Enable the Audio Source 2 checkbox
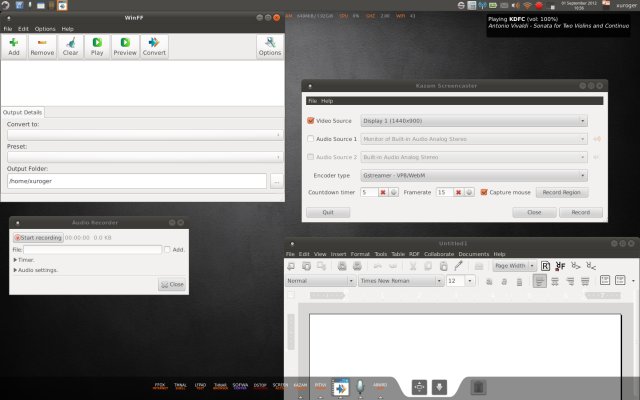Image resolution: width=640 pixels, height=400 pixels. [x=311, y=157]
